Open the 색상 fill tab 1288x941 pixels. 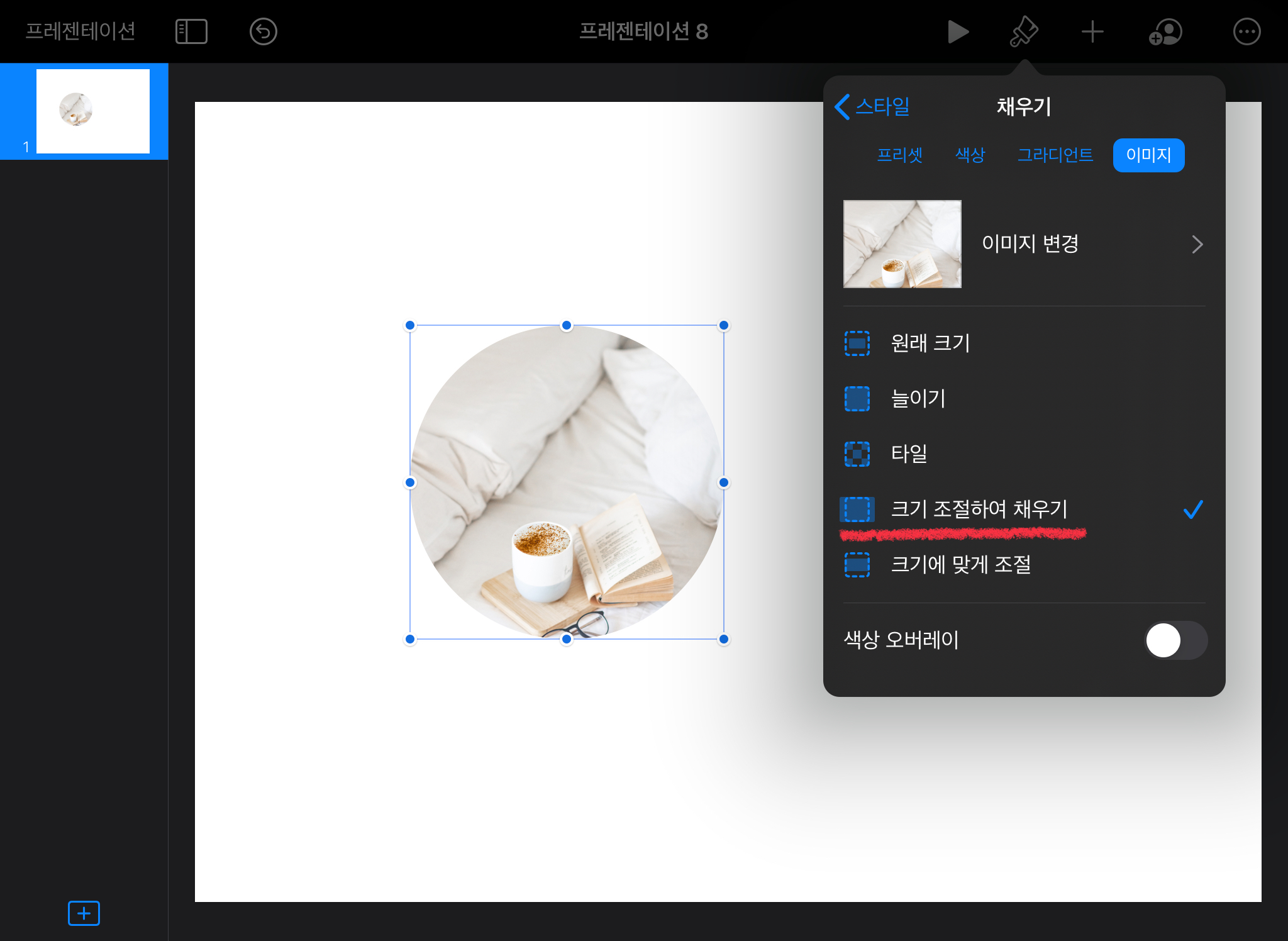(x=970, y=155)
